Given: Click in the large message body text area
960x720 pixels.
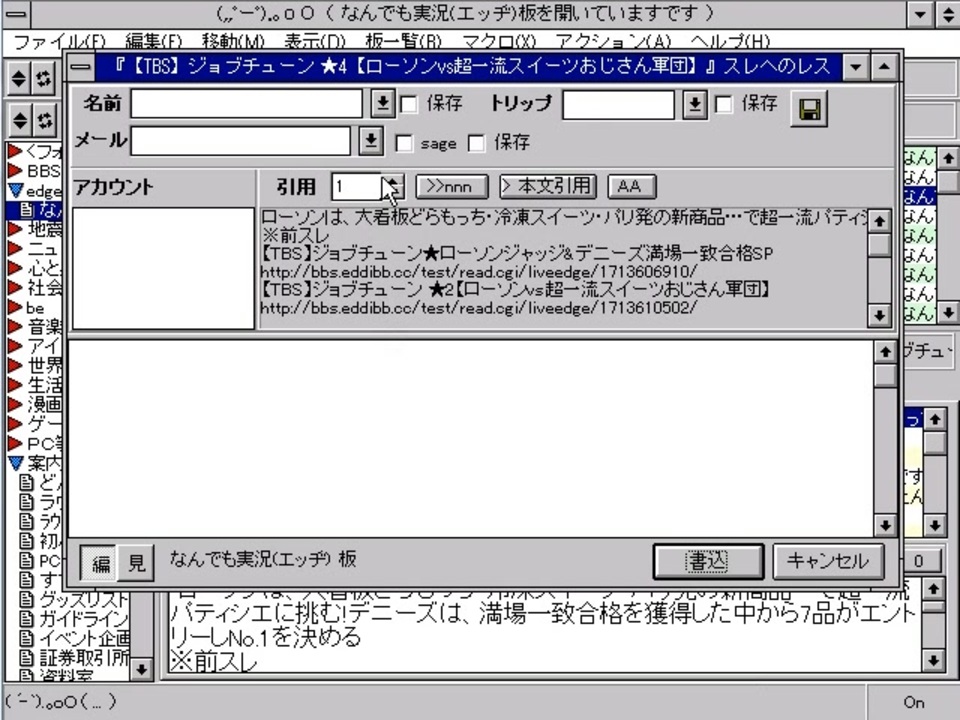Looking at the screenshot, I should (470, 438).
